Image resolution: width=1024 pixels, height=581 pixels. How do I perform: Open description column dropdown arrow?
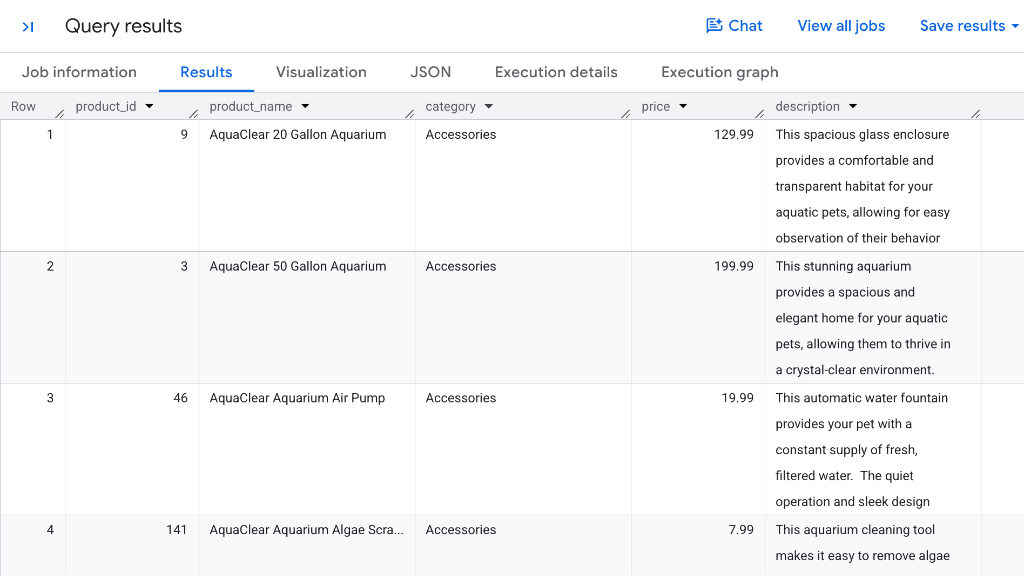click(853, 106)
